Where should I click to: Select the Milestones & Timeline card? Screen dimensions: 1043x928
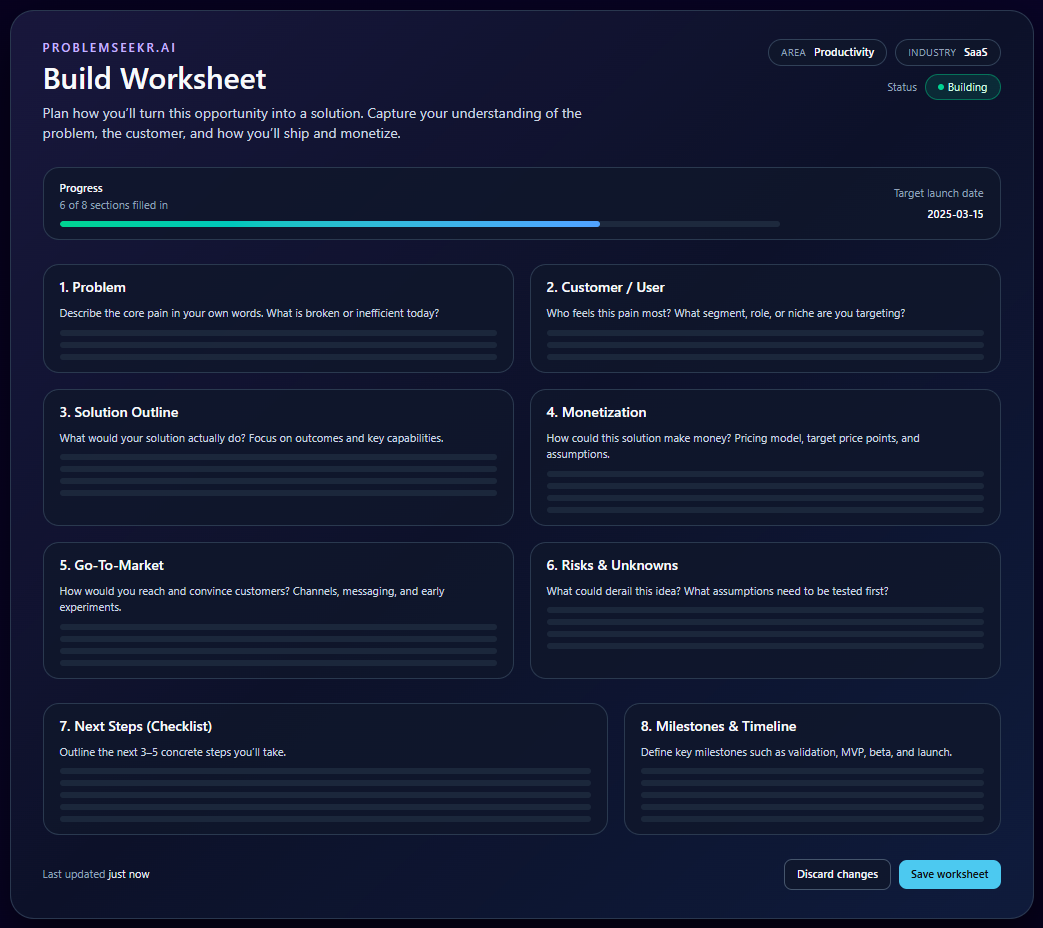(812, 769)
